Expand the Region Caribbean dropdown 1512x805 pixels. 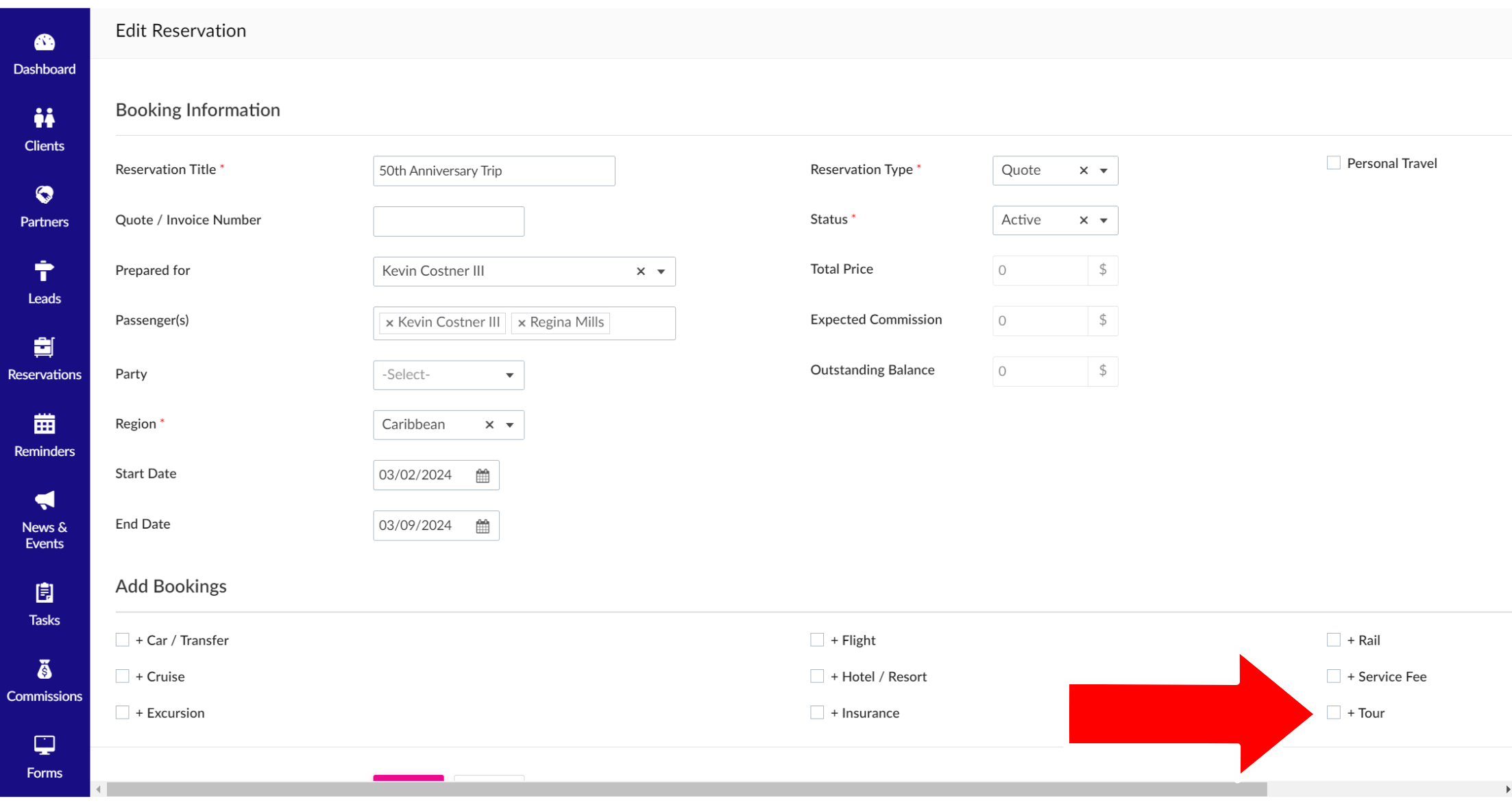(x=509, y=425)
